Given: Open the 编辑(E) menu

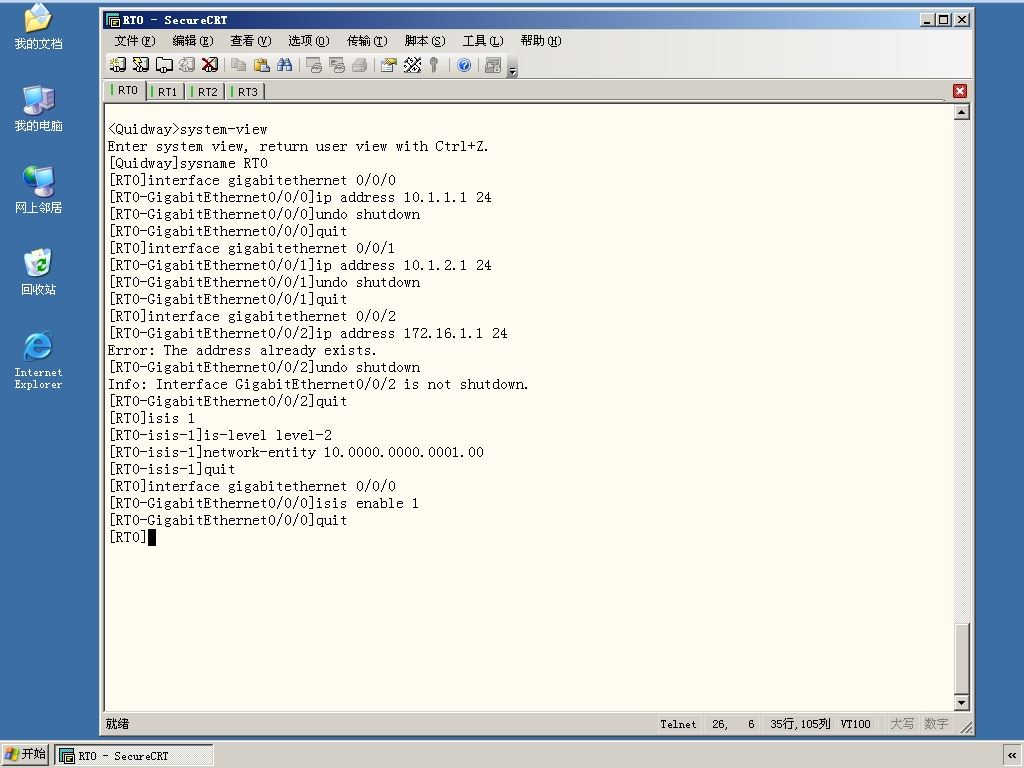Looking at the screenshot, I should pyautogui.click(x=193, y=40).
